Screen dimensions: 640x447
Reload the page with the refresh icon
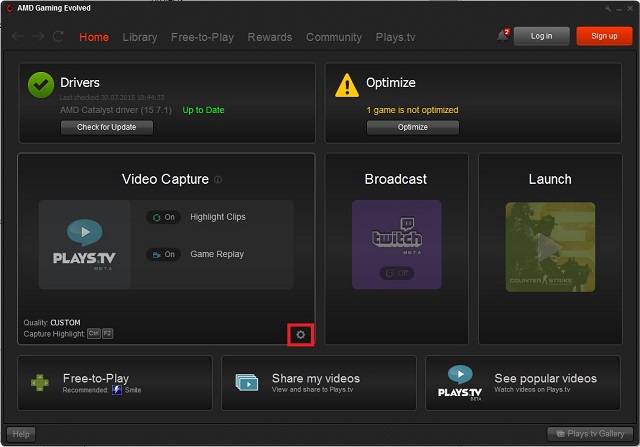pos(58,36)
